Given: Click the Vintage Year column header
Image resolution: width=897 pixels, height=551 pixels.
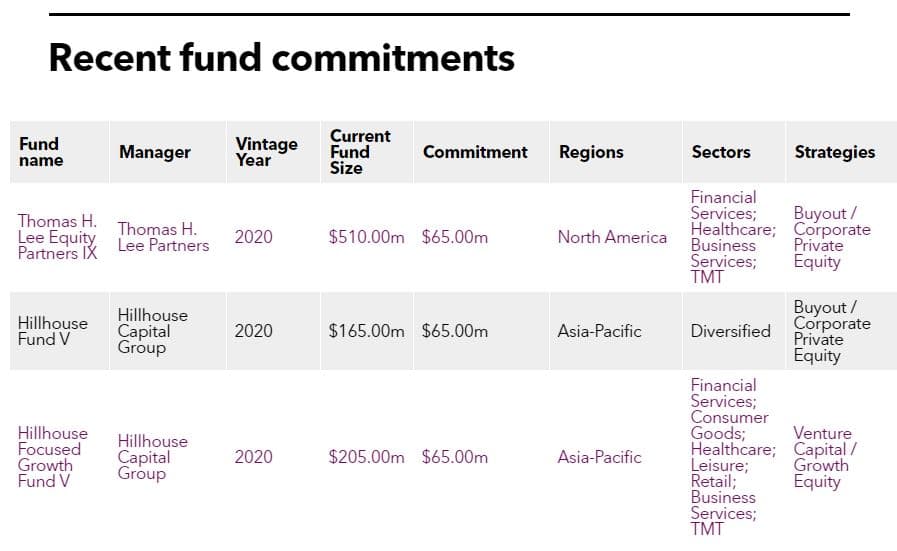Looking at the screenshot, I should pyautogui.click(x=266, y=152).
